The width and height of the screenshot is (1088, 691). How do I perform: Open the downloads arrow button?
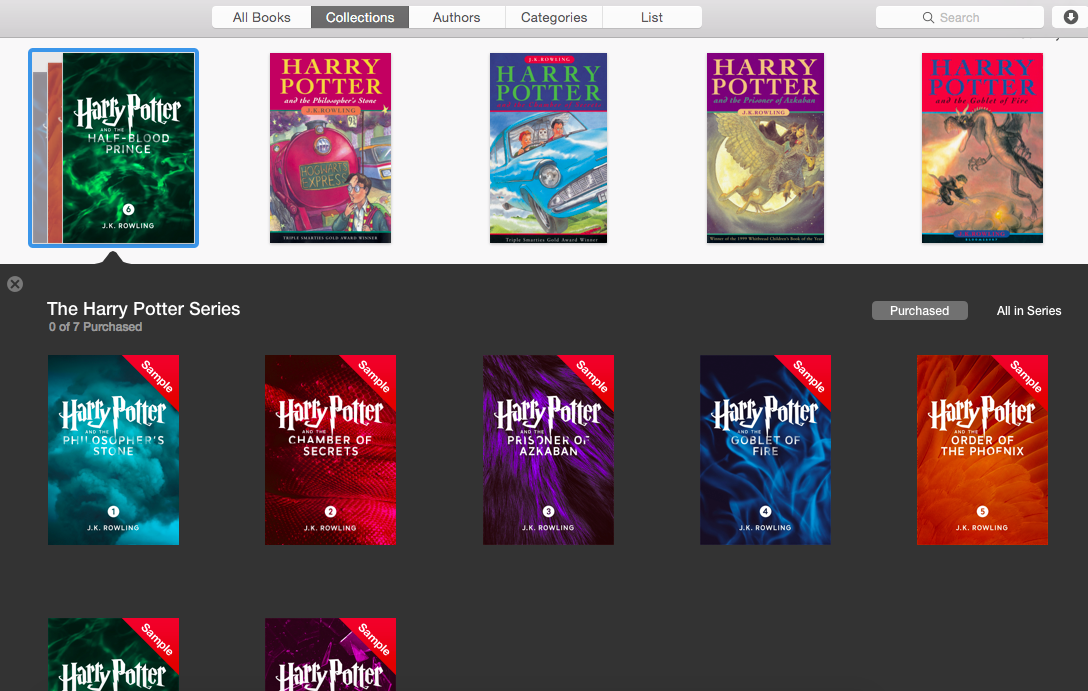click(1071, 17)
